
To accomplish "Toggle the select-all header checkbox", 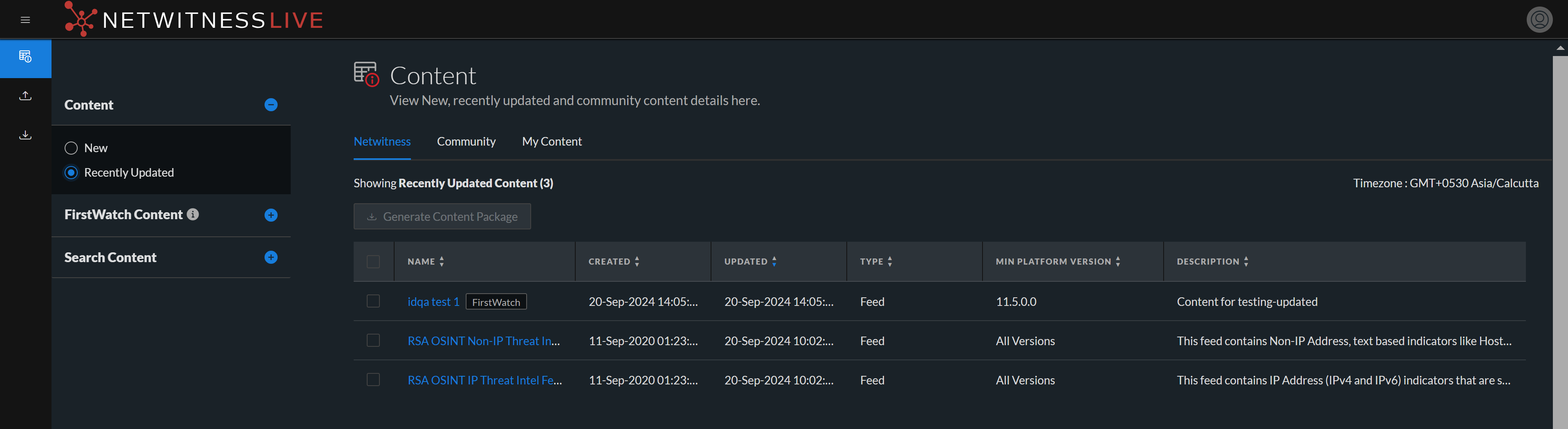I will pyautogui.click(x=373, y=262).
